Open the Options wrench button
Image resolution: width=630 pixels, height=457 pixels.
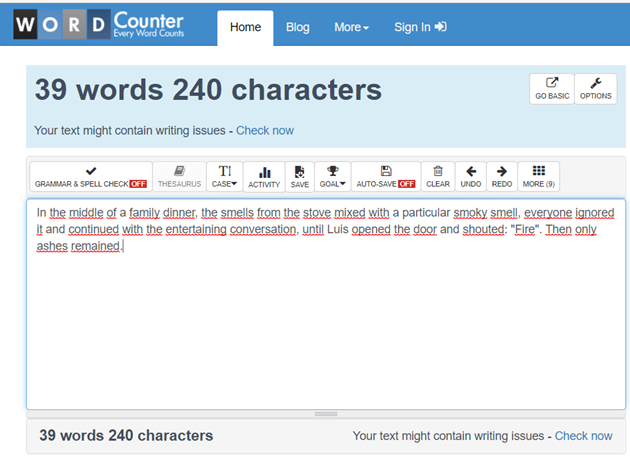596,89
